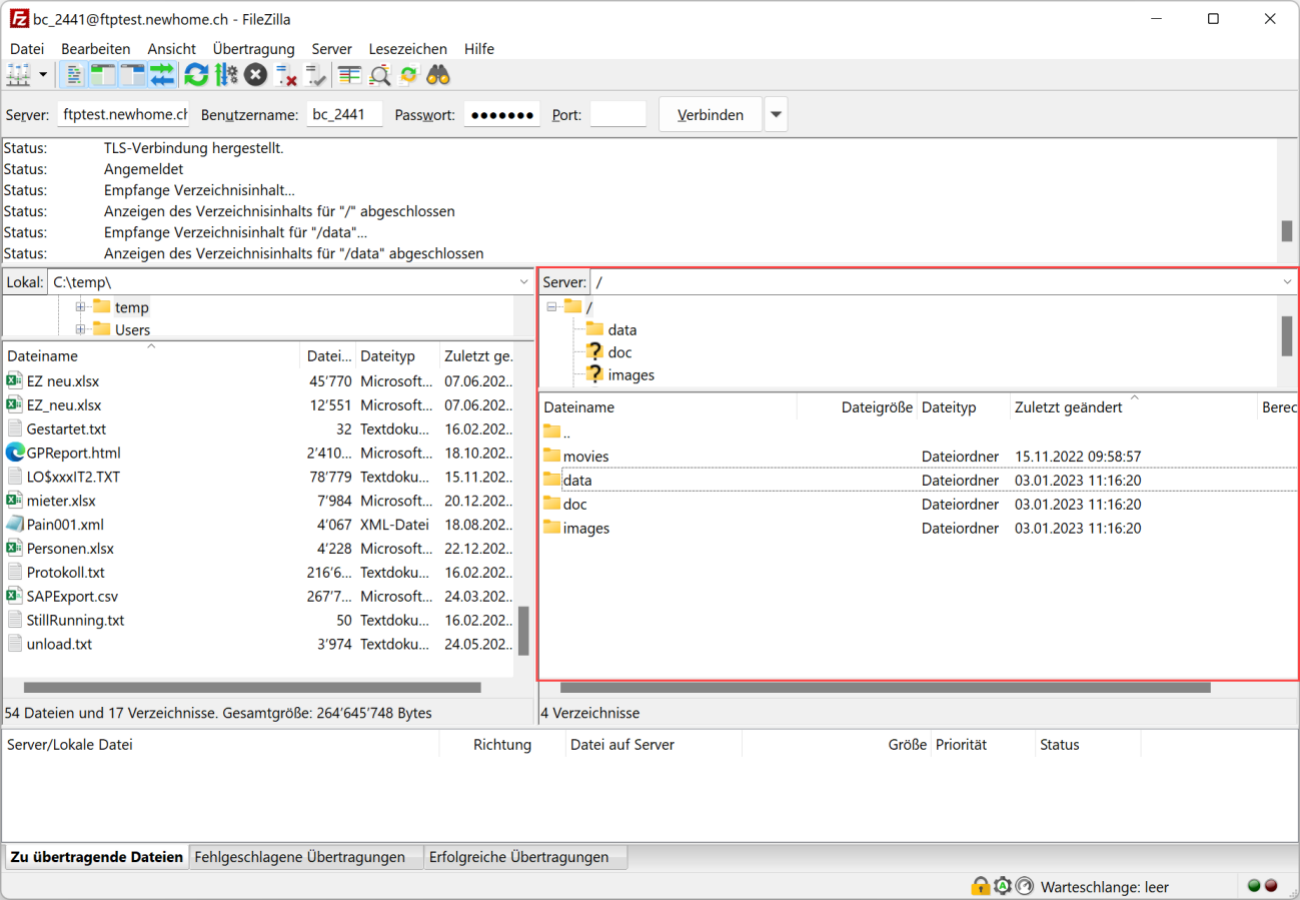Reconnect to the last server

[316, 74]
